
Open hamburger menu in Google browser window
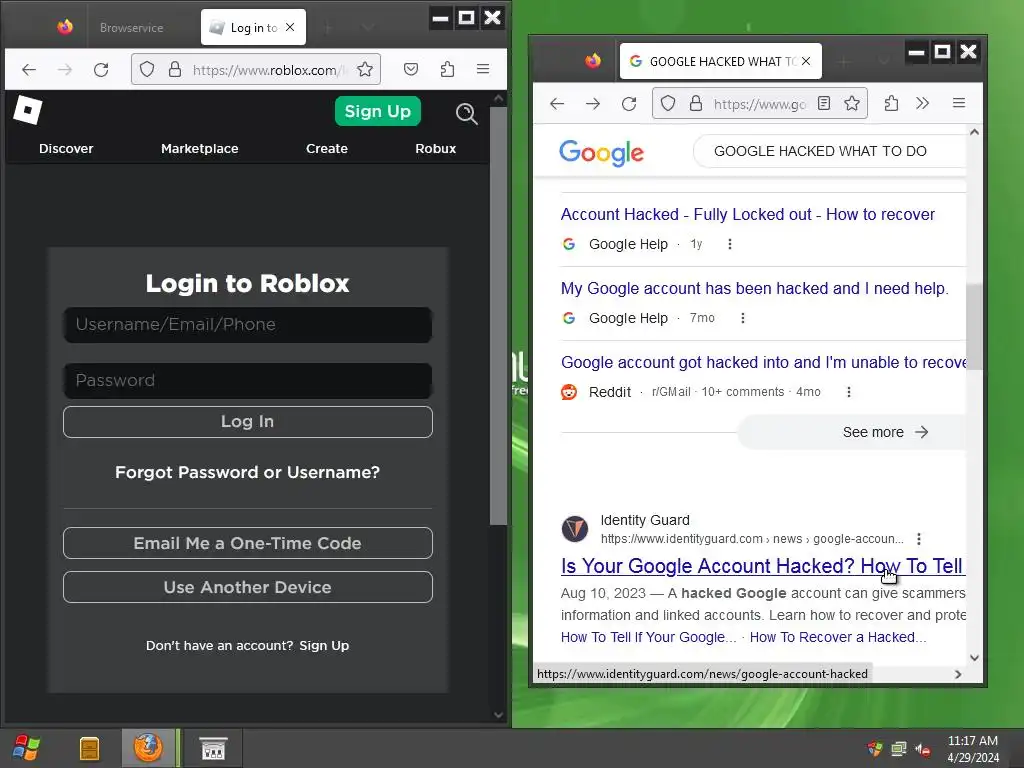tap(959, 103)
